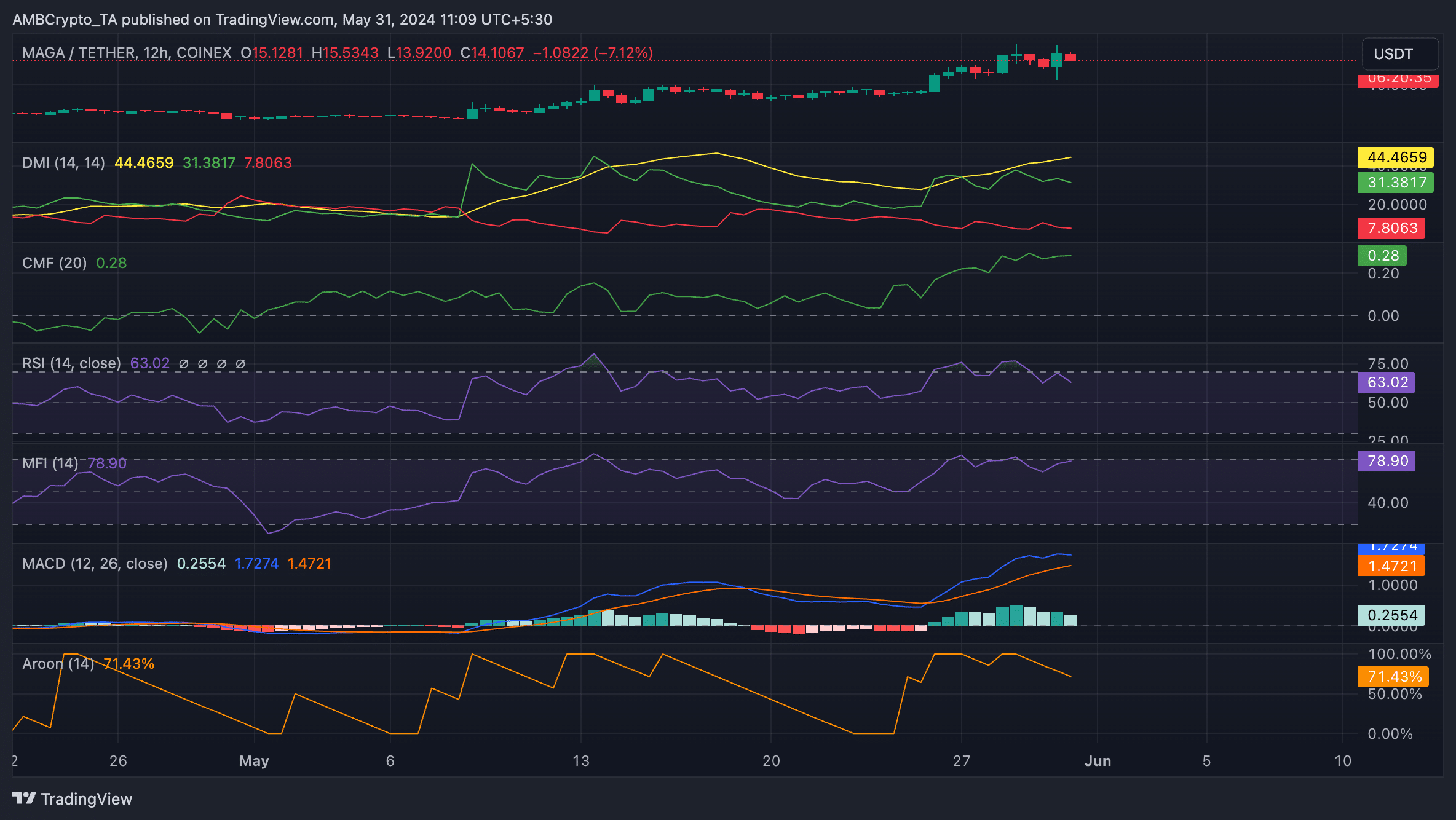This screenshot has height=820, width=1456.
Task: Click the close price C14.1067 value
Action: pyautogui.click(x=493, y=53)
